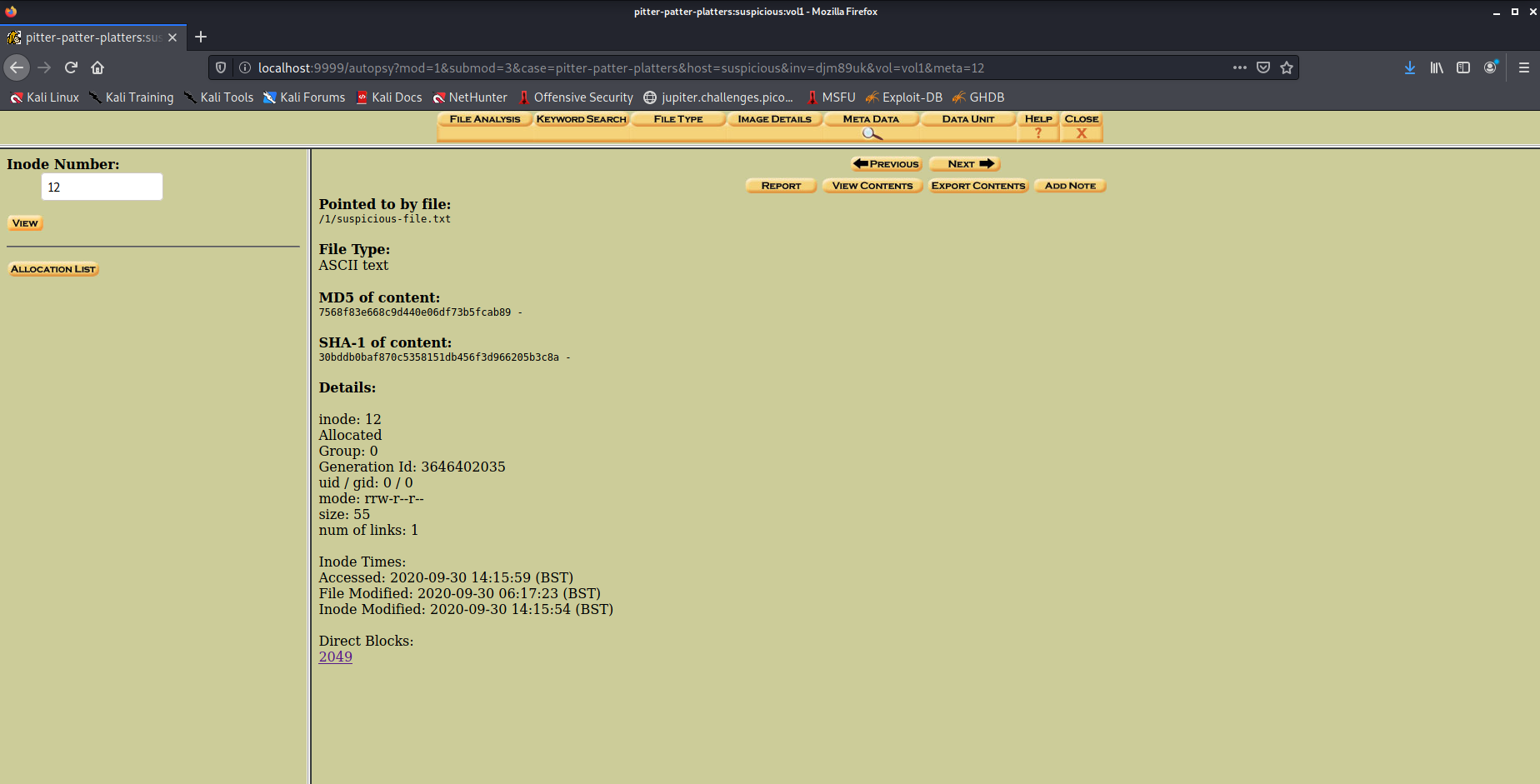Viewport: 1540px width, 784px height.
Task: Click the address bar URL
Action: pyautogui.click(x=621, y=67)
